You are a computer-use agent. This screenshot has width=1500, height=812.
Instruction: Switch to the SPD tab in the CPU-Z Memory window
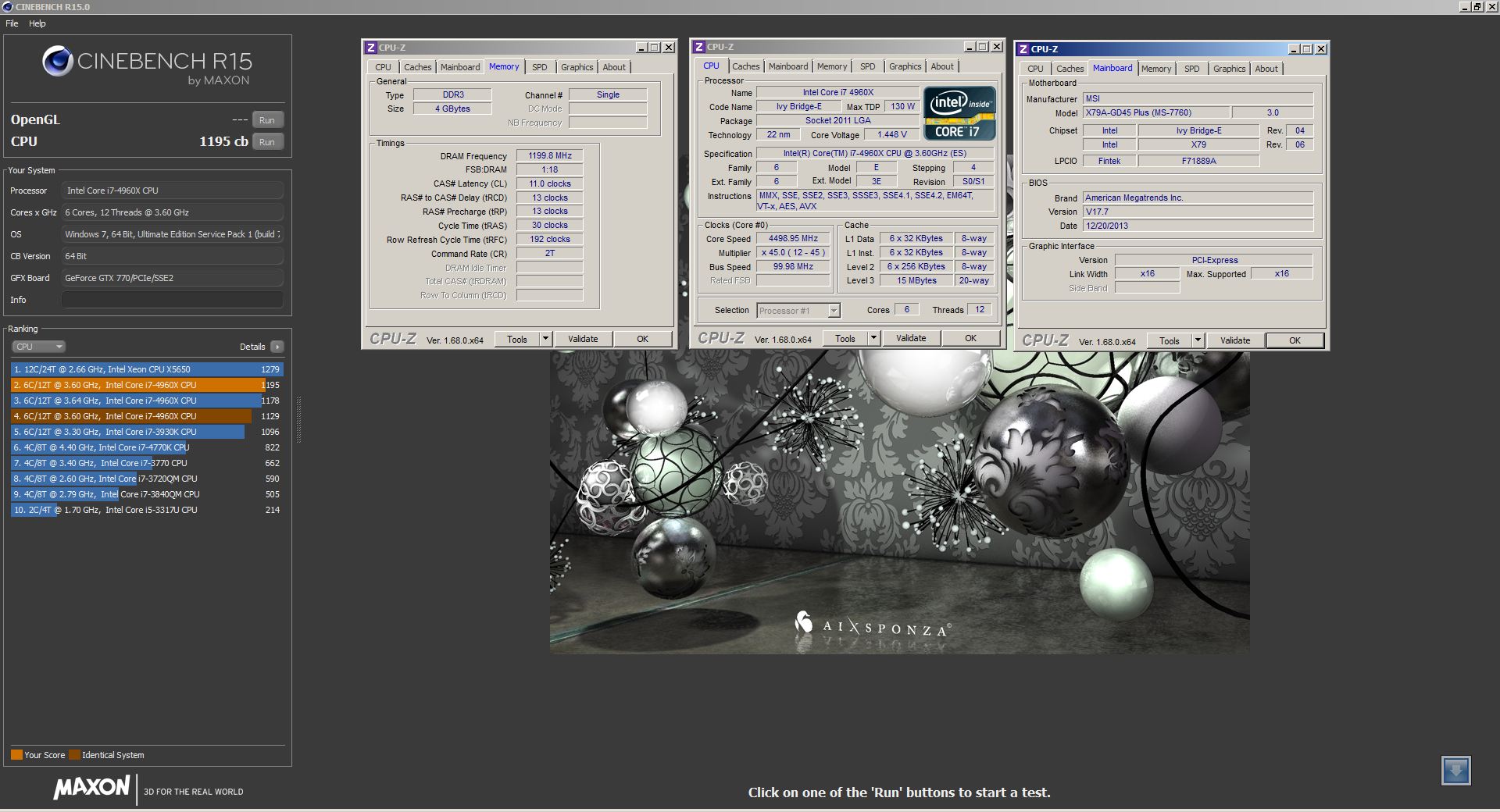click(540, 67)
